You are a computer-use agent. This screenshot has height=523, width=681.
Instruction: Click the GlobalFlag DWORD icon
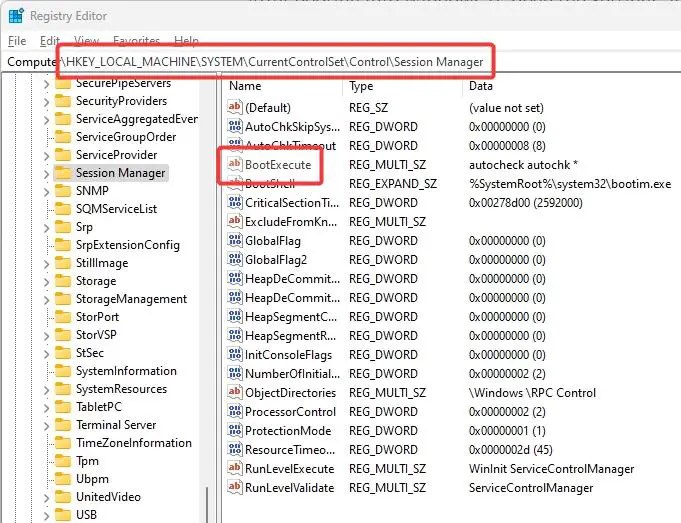[x=235, y=240]
